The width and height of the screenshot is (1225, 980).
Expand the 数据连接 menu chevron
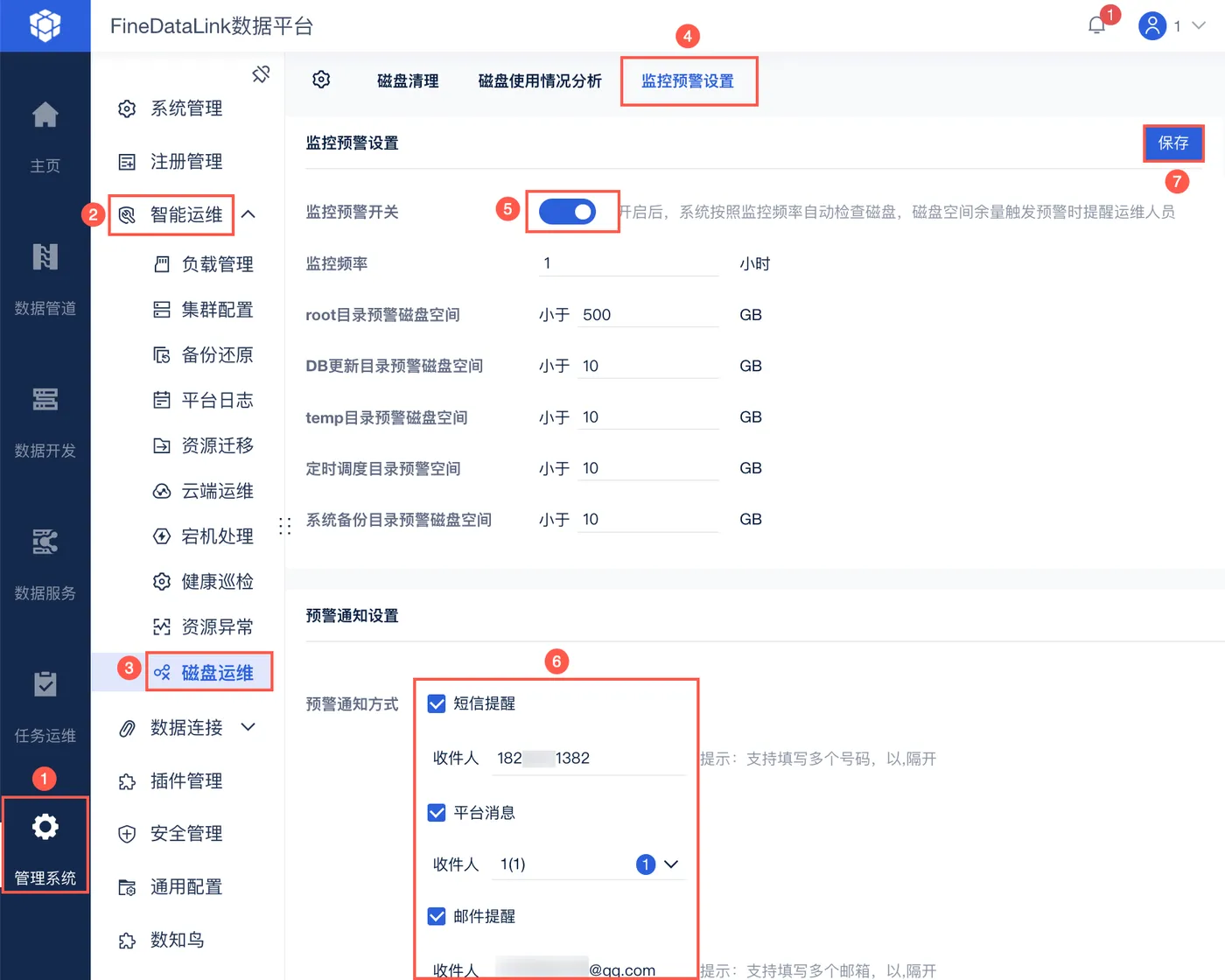[x=248, y=727]
